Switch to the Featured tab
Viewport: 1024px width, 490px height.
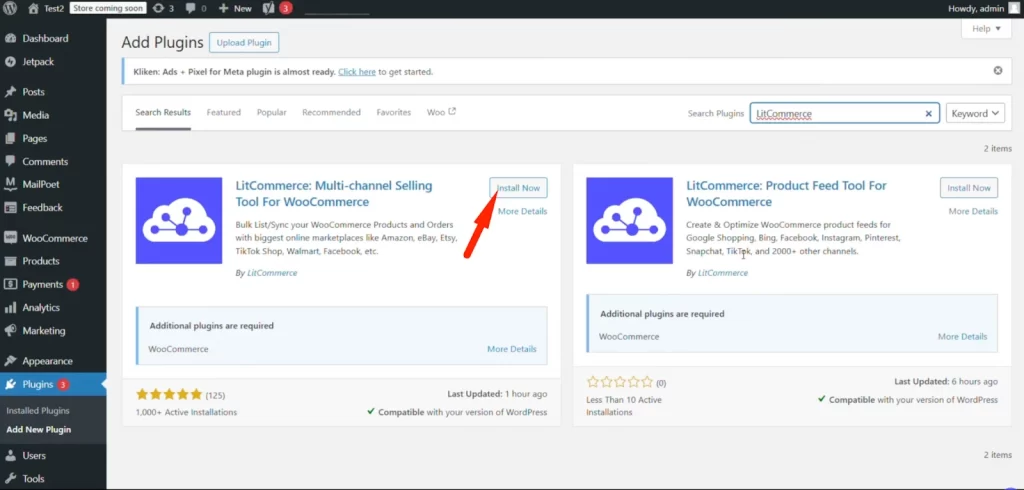tap(224, 112)
